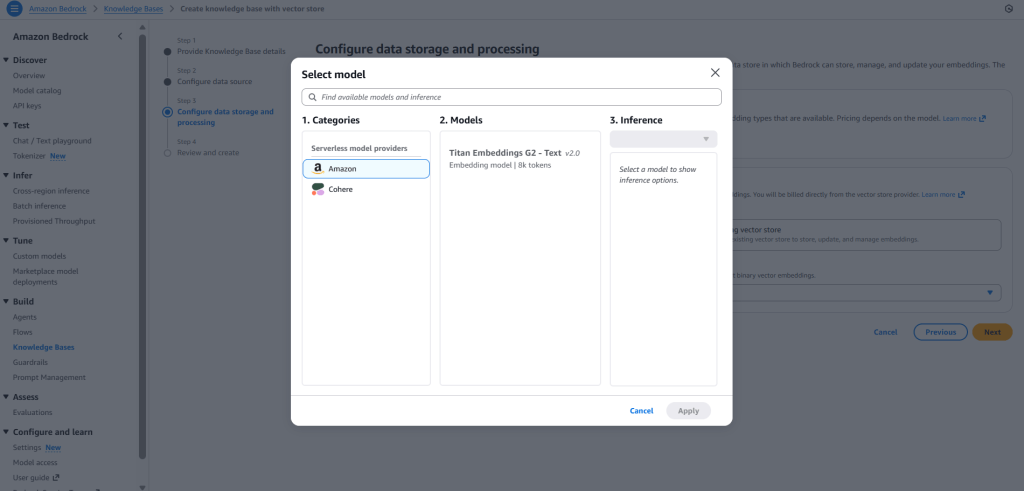Click the Cohere logo icon
Viewport: 1024px width, 491px height.
[317, 189]
